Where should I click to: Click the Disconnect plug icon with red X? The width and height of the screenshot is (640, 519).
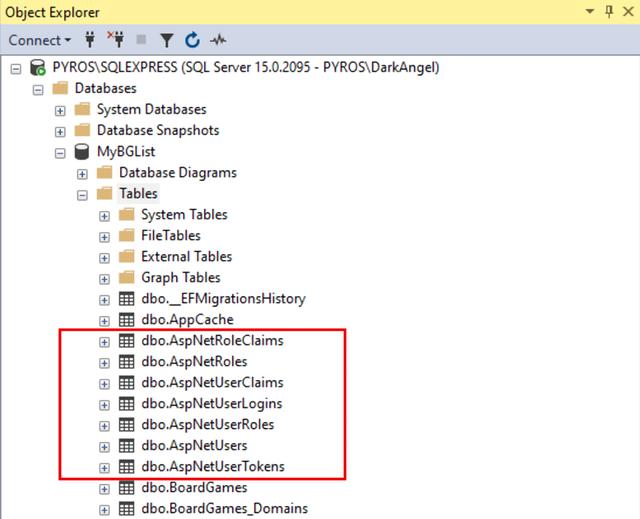116,40
